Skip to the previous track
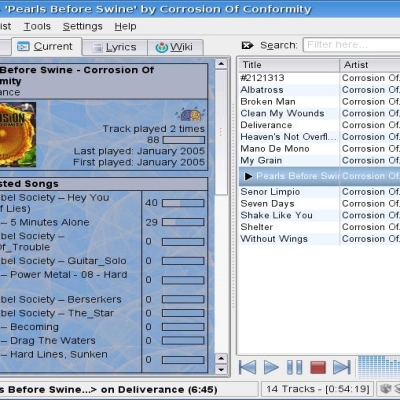The width and height of the screenshot is (400, 400). (x=247, y=367)
